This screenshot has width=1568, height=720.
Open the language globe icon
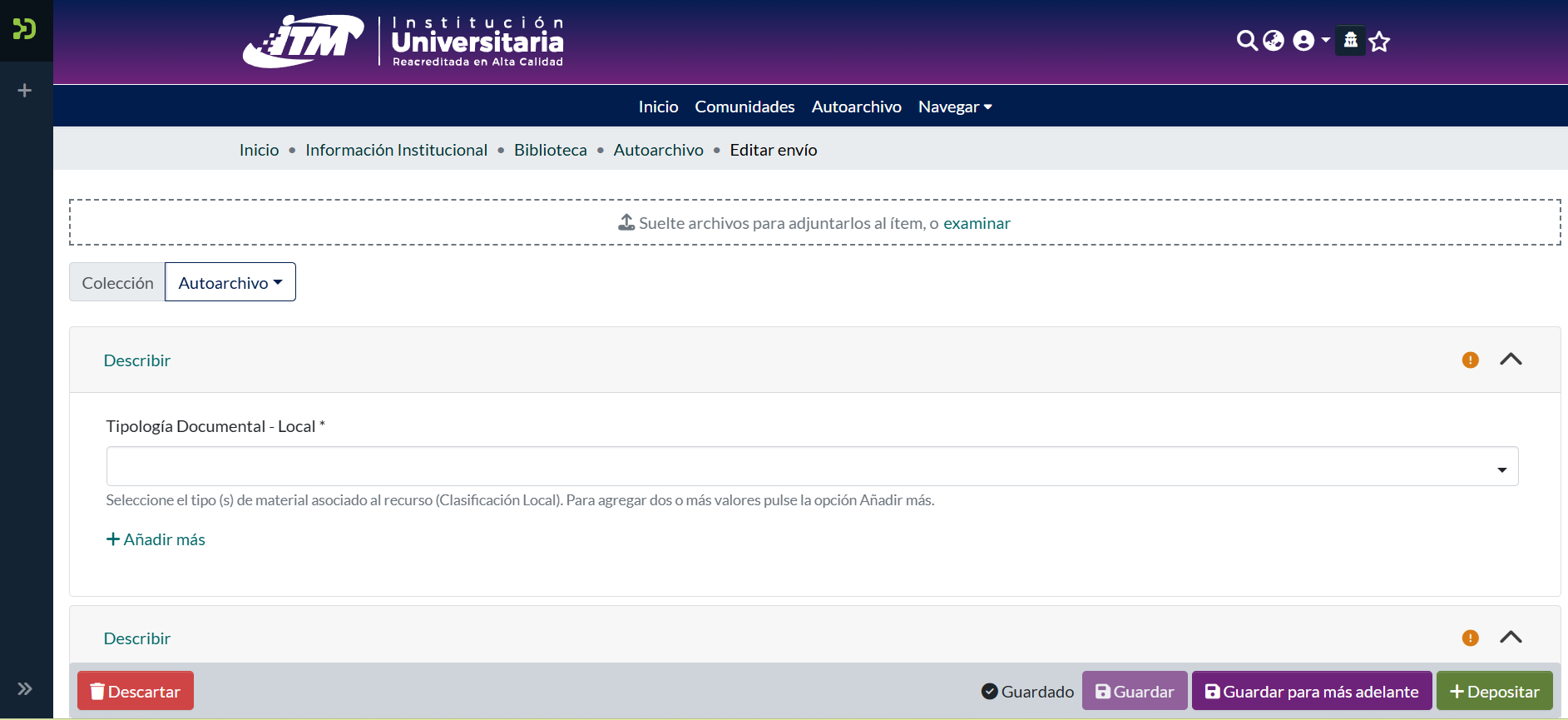click(1274, 41)
